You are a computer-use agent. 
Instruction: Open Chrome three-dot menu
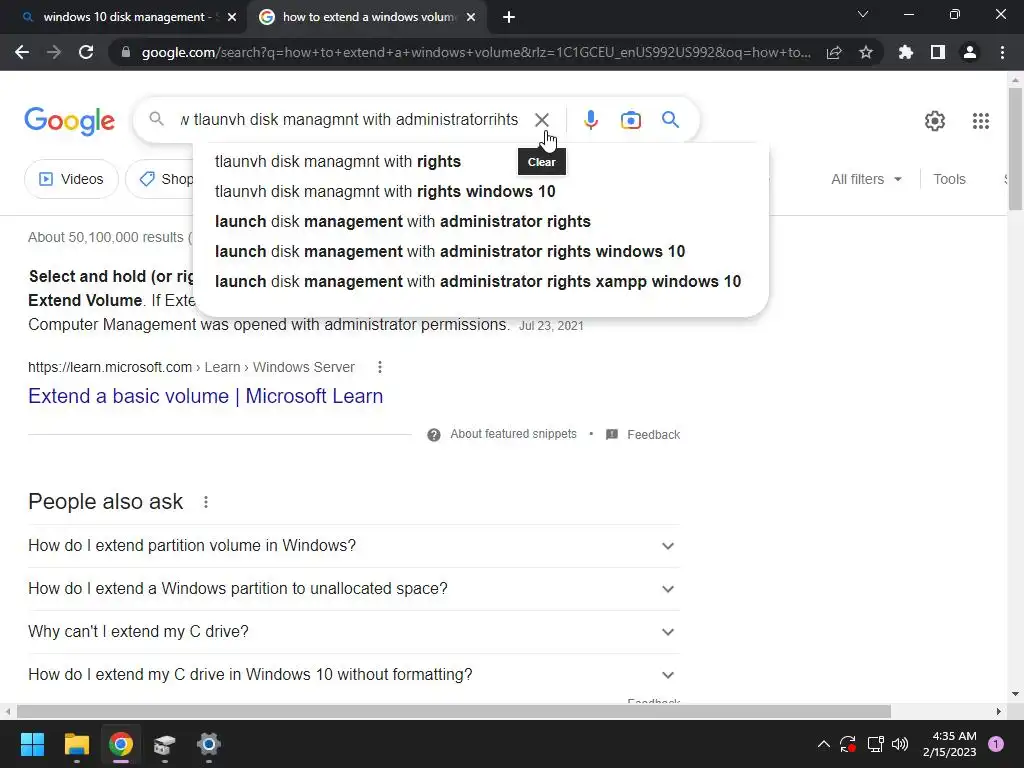click(1002, 52)
